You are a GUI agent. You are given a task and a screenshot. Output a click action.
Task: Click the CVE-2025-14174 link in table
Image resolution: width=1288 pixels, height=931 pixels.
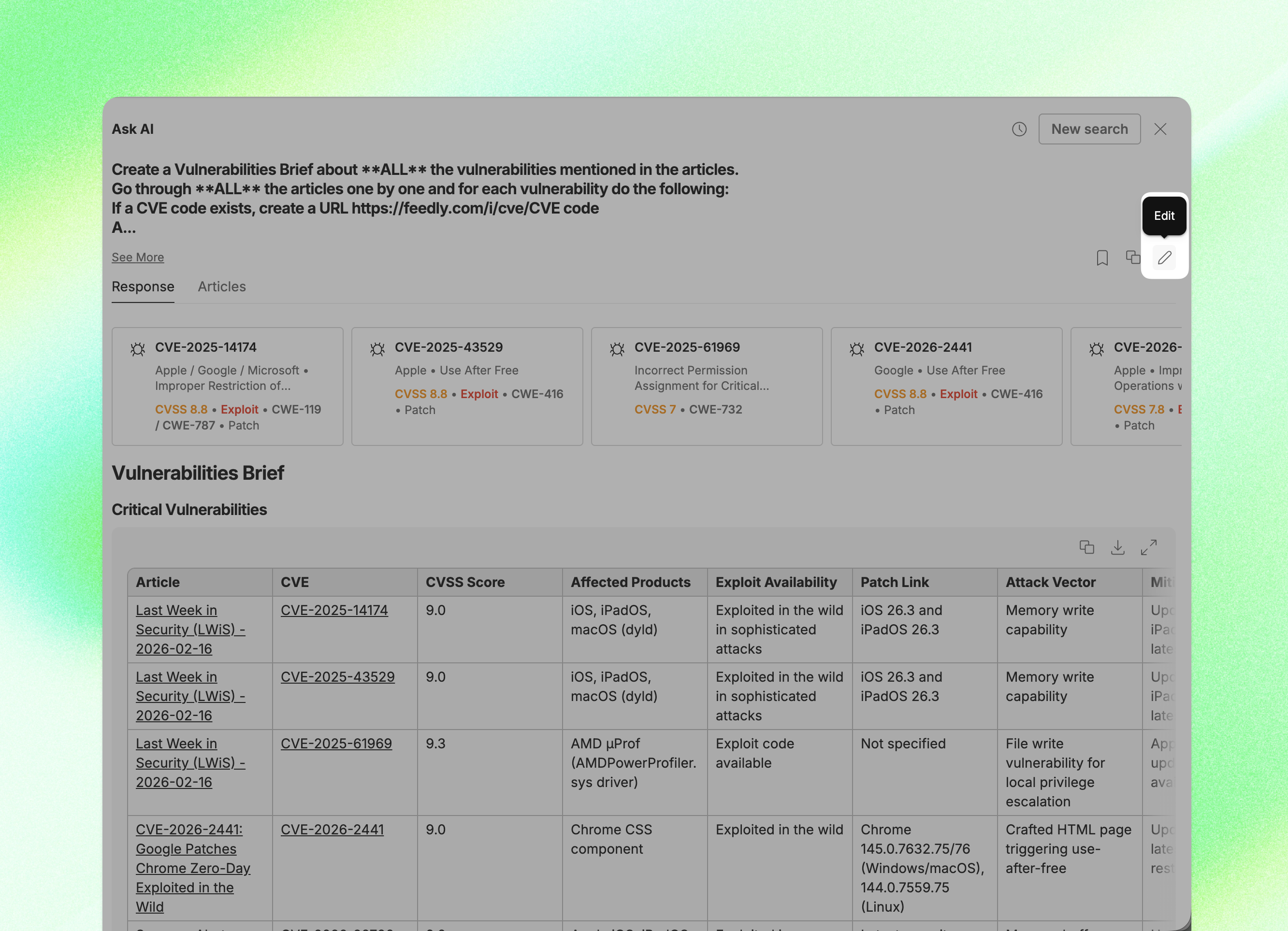(x=334, y=610)
